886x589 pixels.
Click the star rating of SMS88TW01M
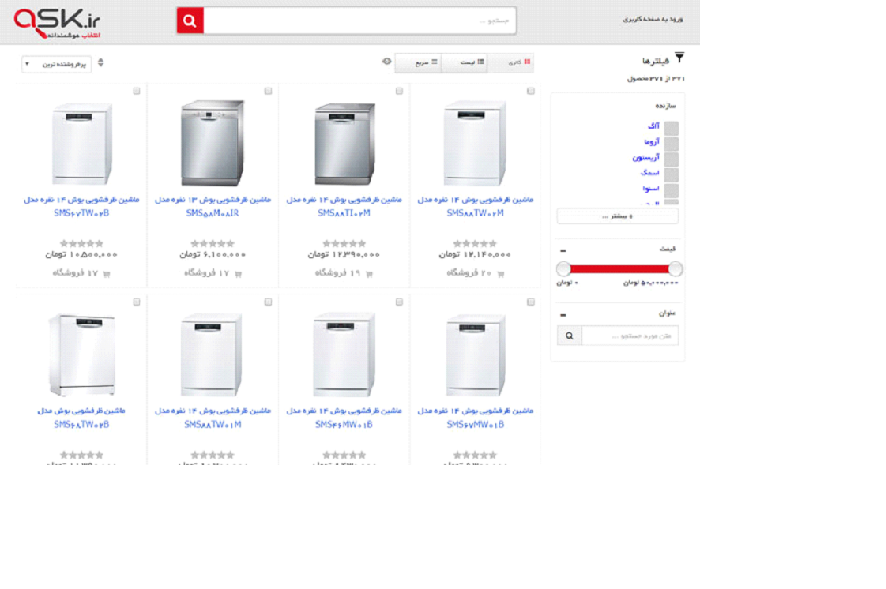point(212,455)
